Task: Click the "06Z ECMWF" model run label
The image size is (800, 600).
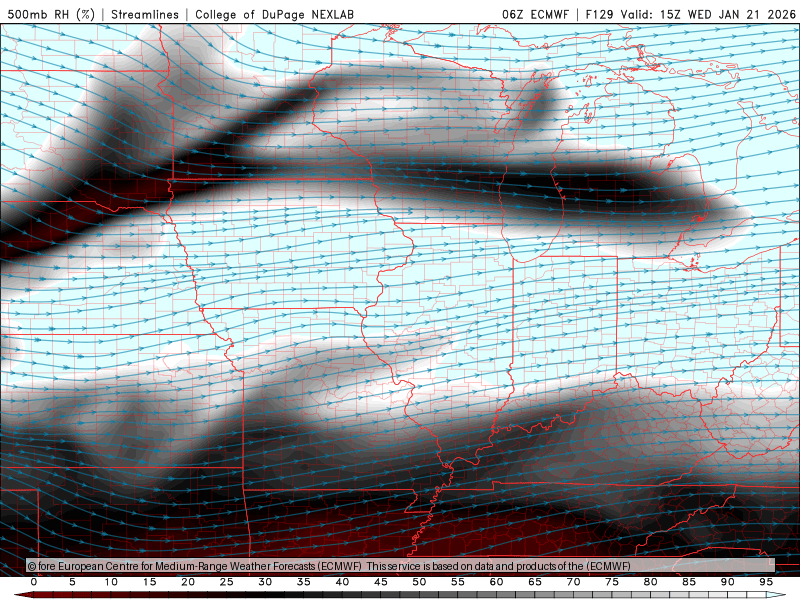Action: click(535, 14)
